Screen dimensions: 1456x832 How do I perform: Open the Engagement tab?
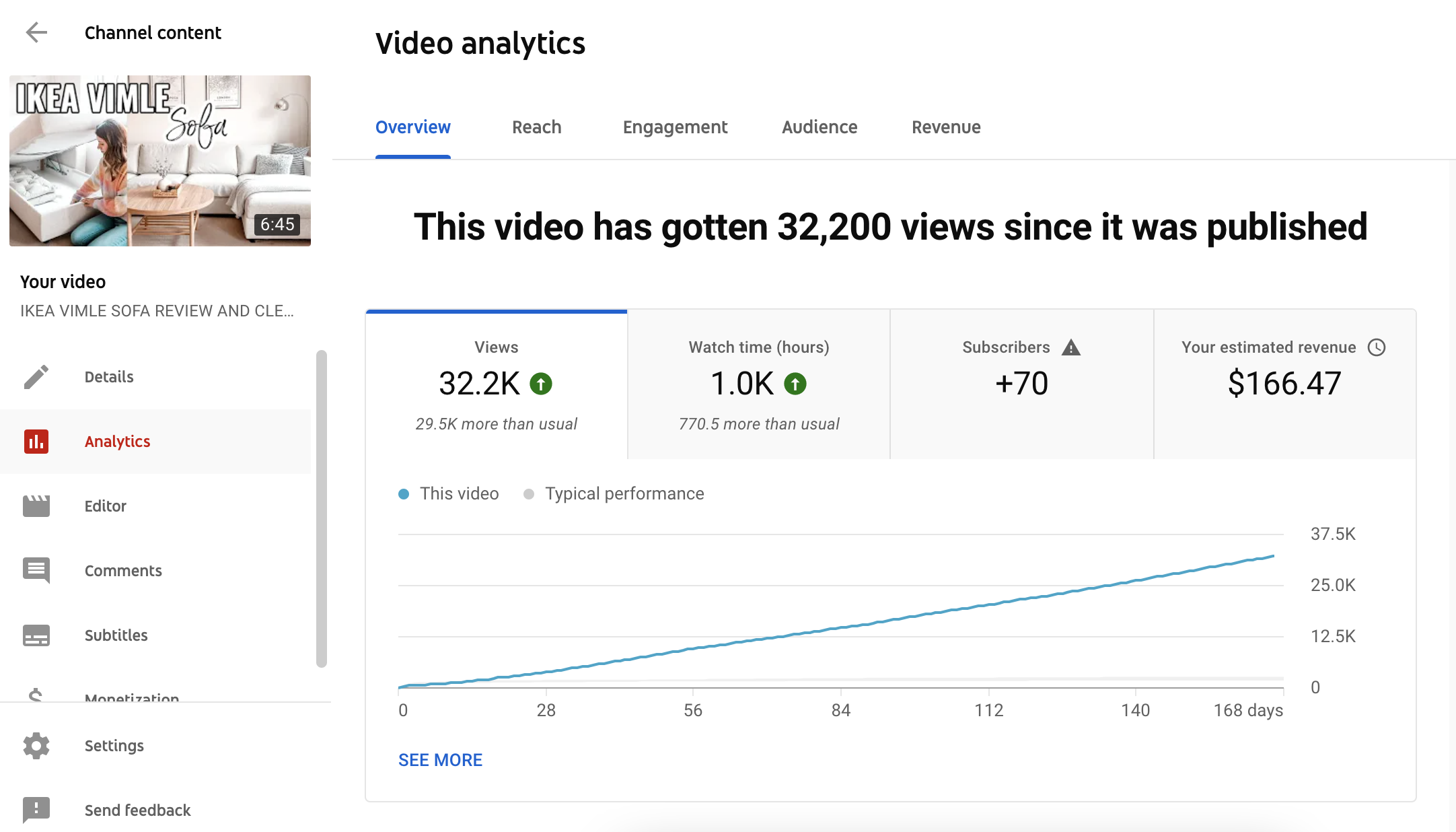[675, 127]
